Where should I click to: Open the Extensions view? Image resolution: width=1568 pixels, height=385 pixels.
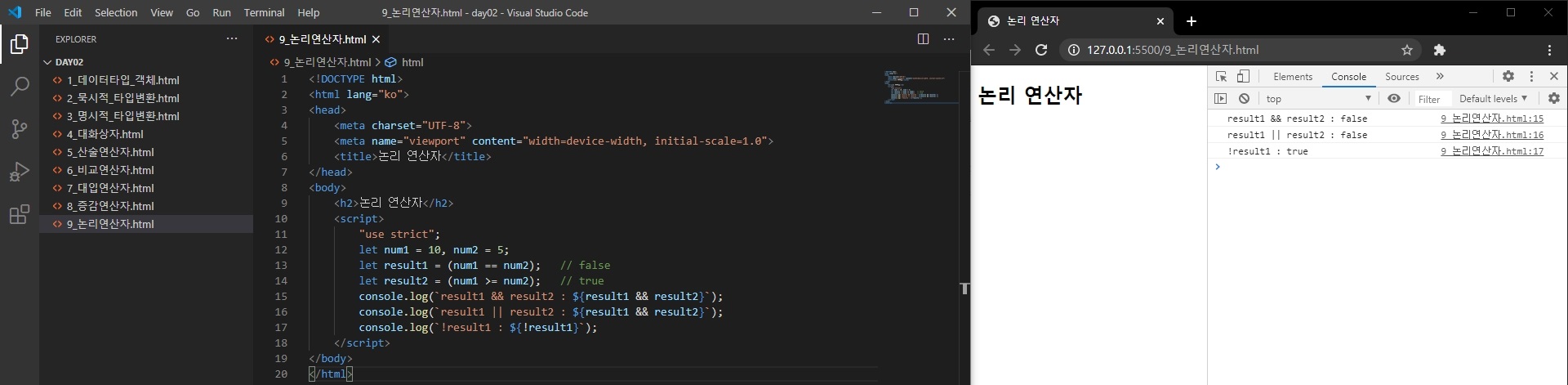pos(20,215)
